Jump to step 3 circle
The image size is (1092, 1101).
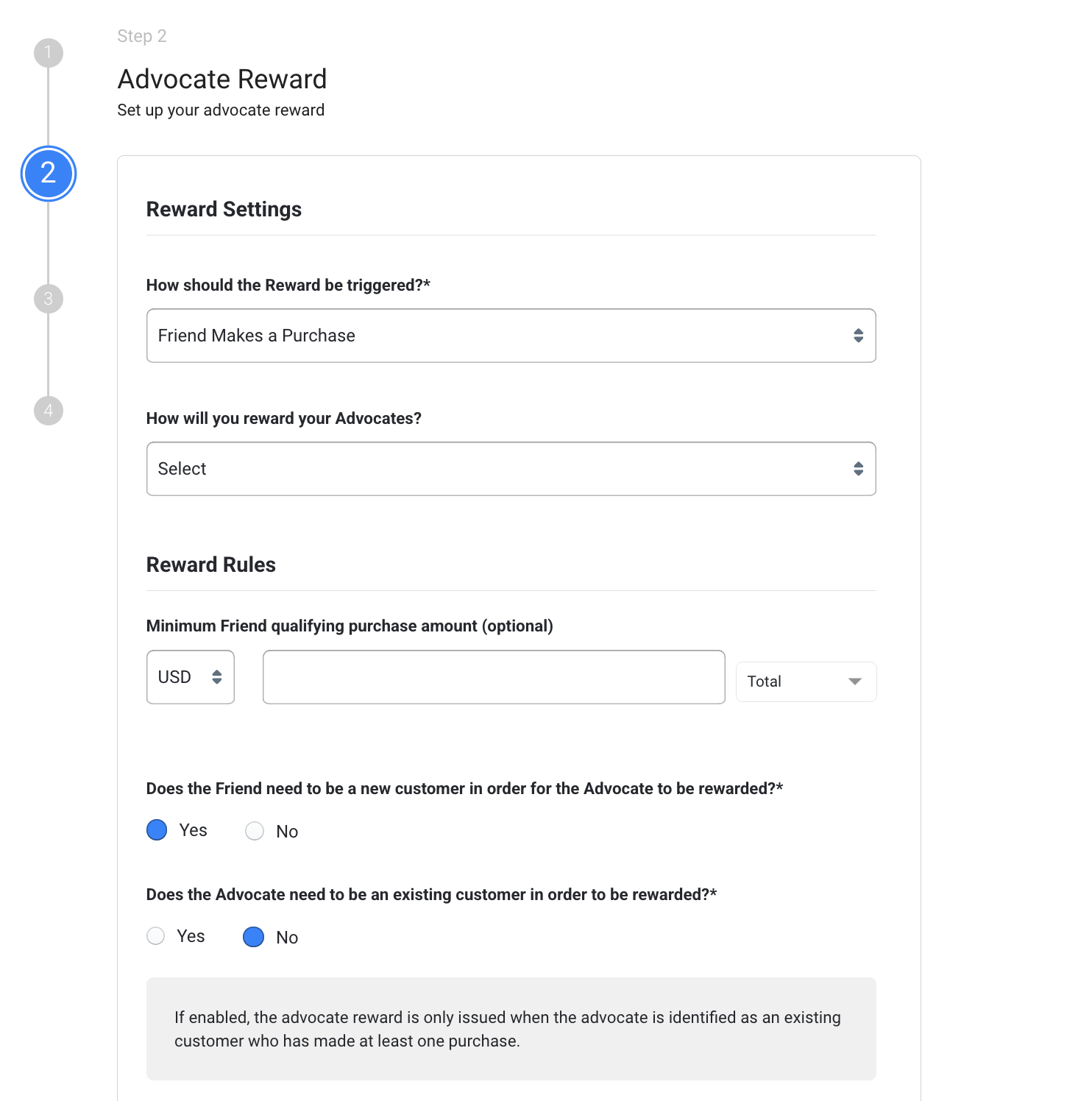49,299
